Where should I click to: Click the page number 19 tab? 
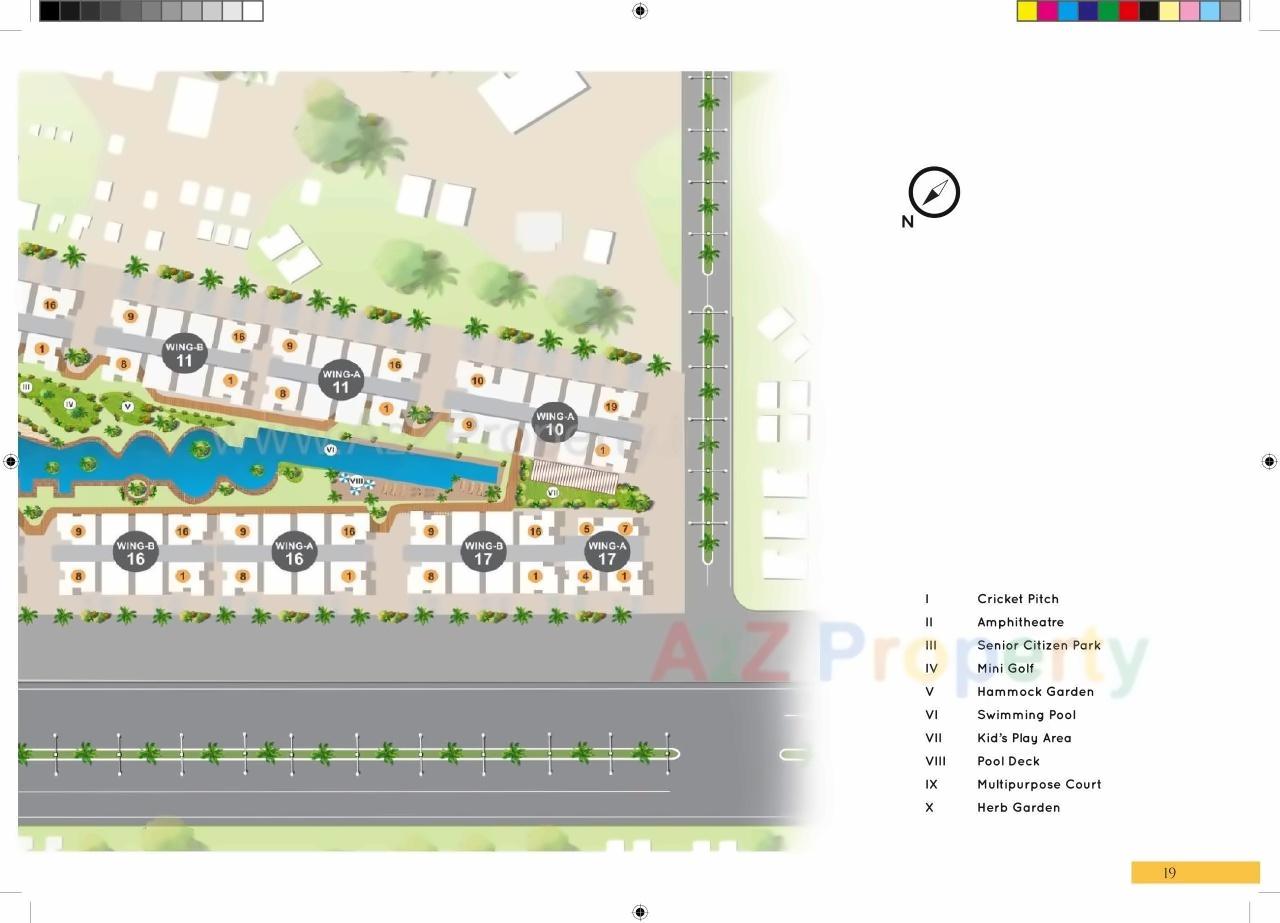pyautogui.click(x=1169, y=872)
